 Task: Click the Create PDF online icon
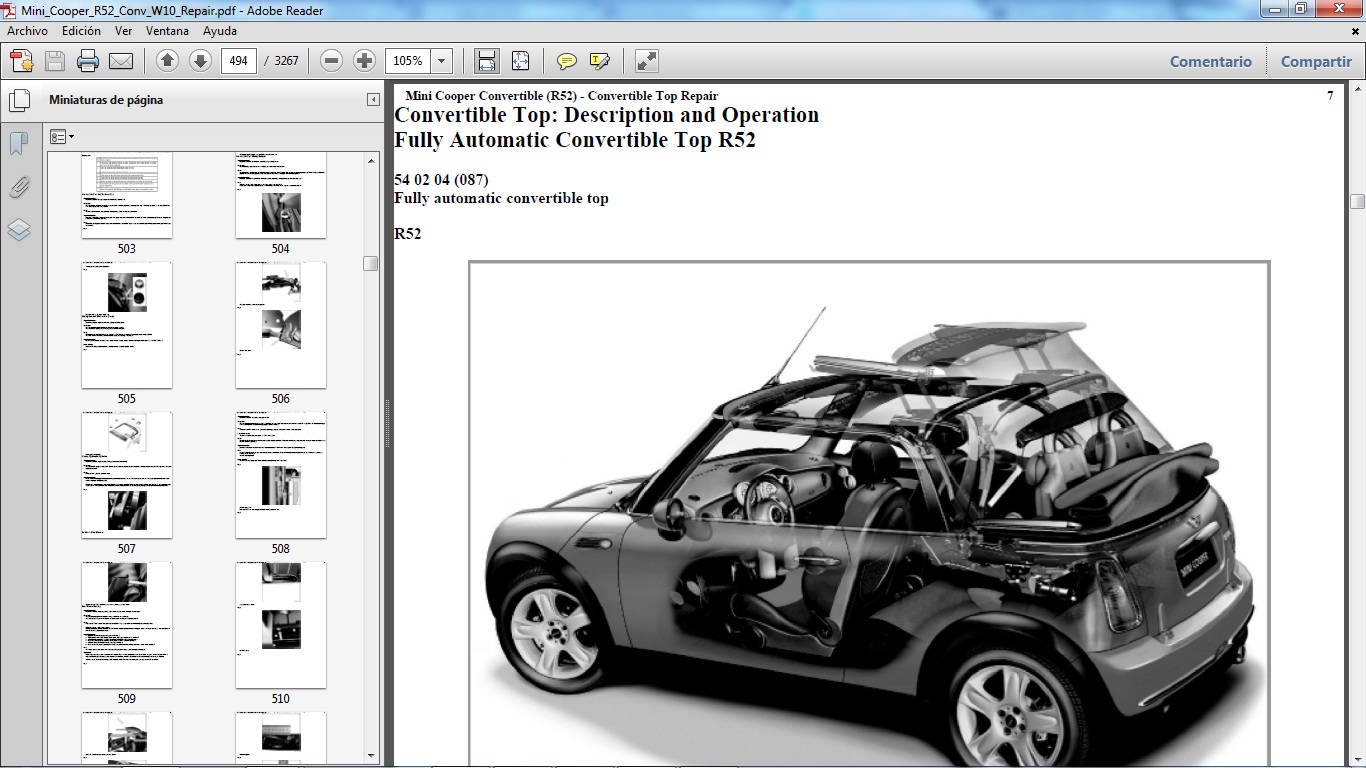(22, 61)
